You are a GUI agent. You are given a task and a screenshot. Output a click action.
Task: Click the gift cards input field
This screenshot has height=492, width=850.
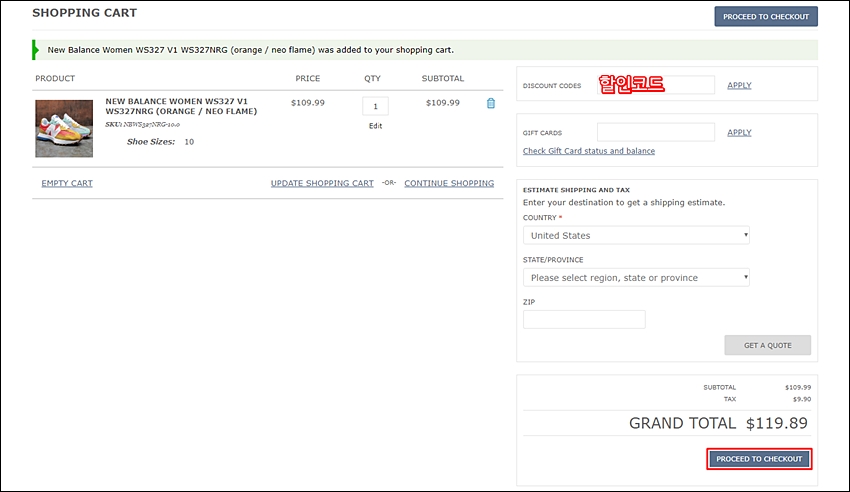pyautogui.click(x=655, y=132)
